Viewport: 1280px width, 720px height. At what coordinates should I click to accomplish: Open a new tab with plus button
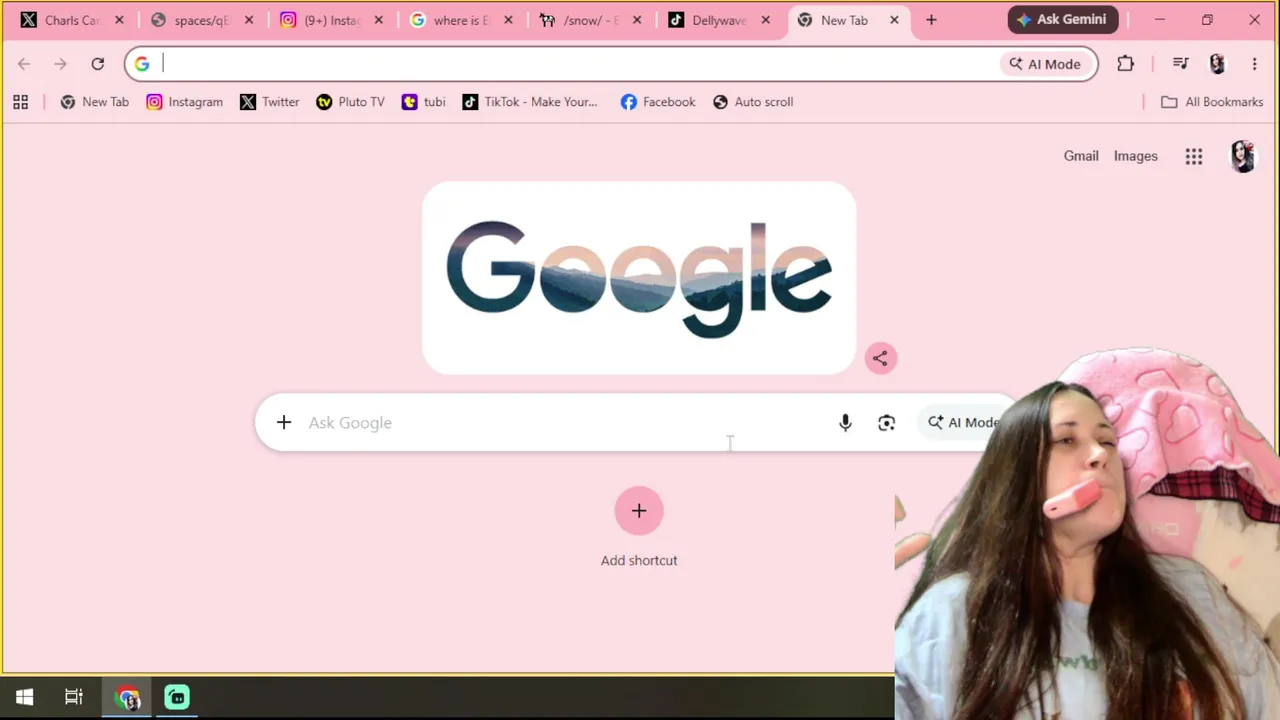(931, 20)
